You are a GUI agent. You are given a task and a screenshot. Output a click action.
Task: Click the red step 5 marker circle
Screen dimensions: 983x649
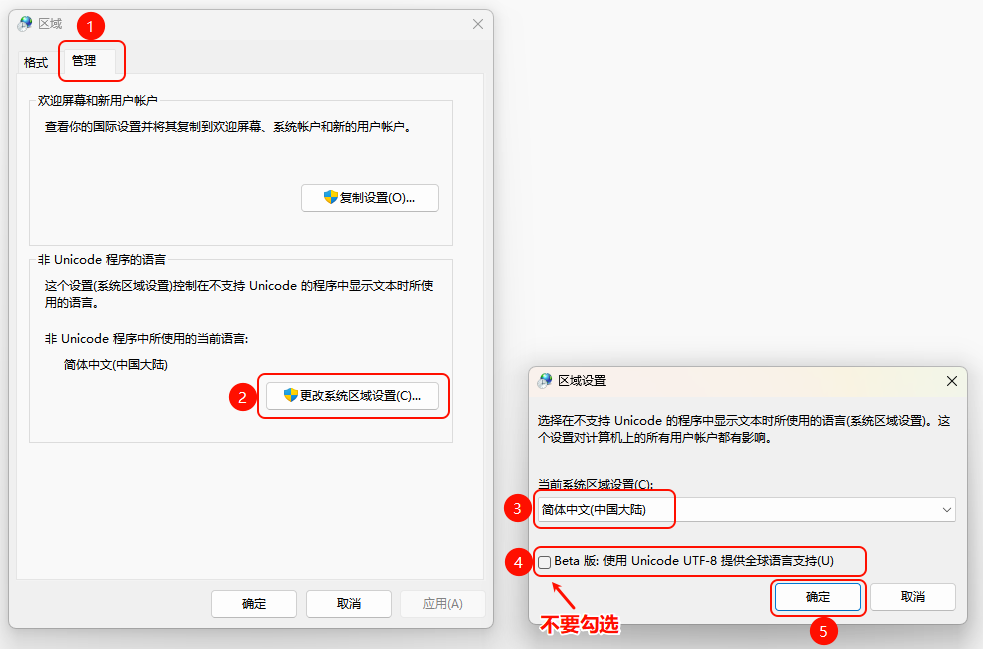tap(822, 633)
